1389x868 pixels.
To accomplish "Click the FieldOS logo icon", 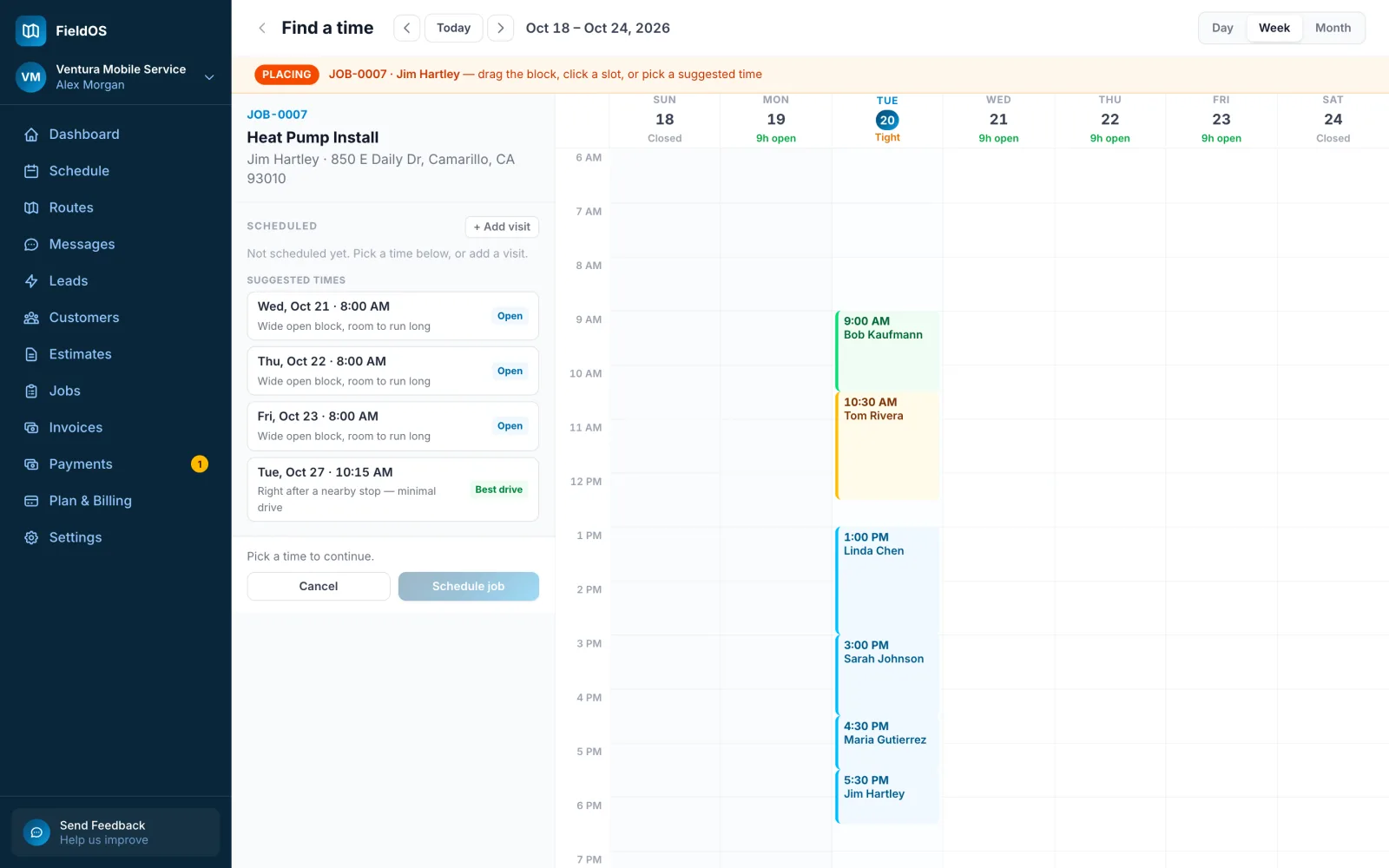I will pos(31,30).
